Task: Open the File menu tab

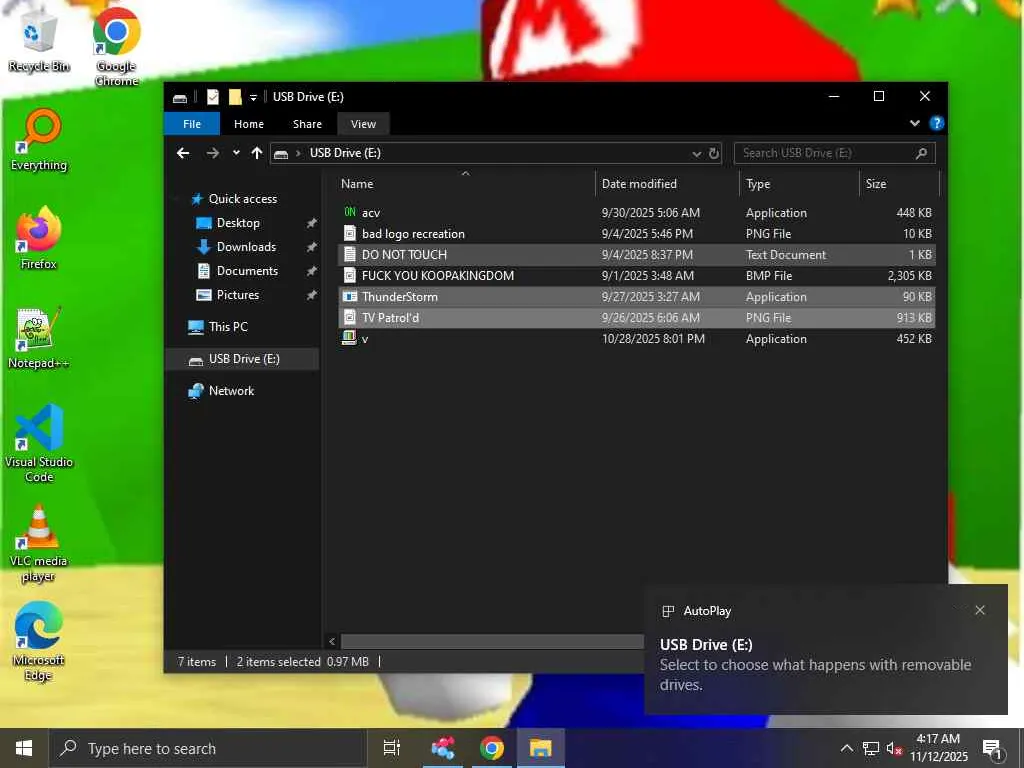Action: click(x=192, y=123)
